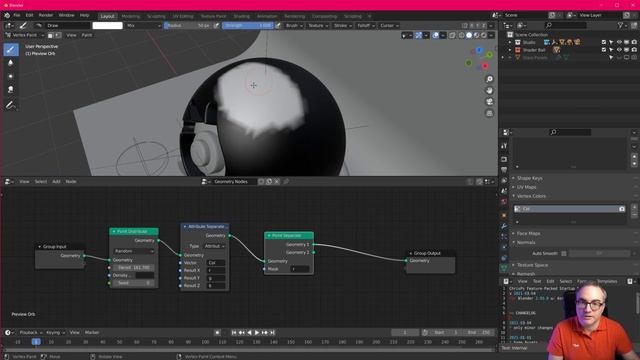Open the Render menu
This screenshot has width=640, height=360.
[46, 15]
